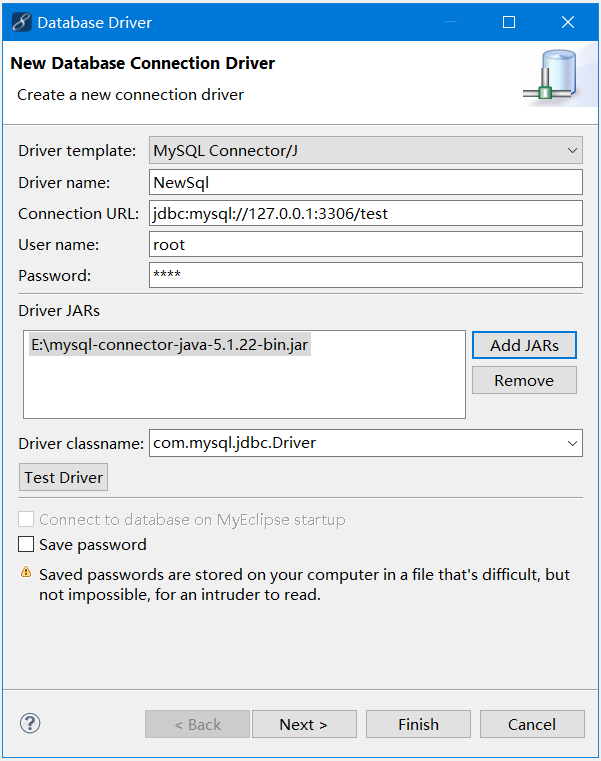Click into the Connection URL field
The width and height of the screenshot is (601, 761).
click(366, 214)
